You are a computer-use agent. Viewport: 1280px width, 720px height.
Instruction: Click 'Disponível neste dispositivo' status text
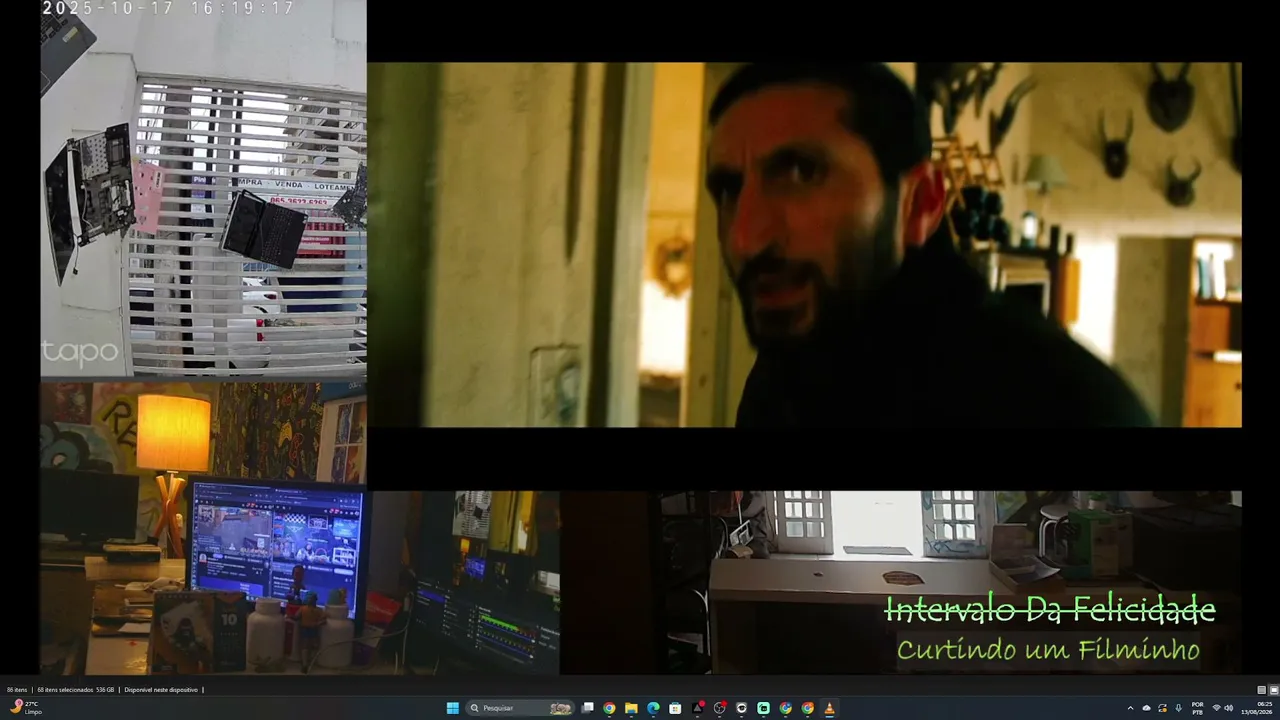click(161, 690)
